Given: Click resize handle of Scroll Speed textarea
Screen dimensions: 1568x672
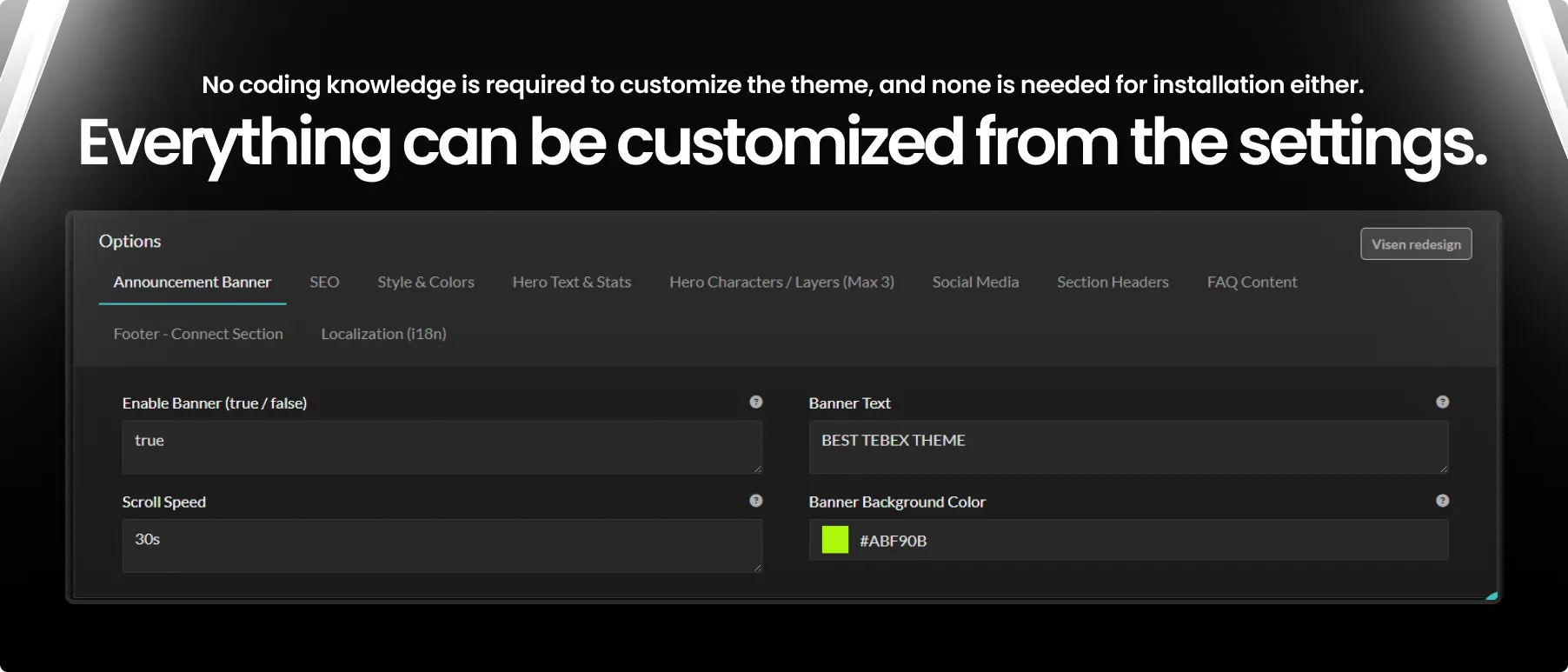Looking at the screenshot, I should tap(758, 569).
